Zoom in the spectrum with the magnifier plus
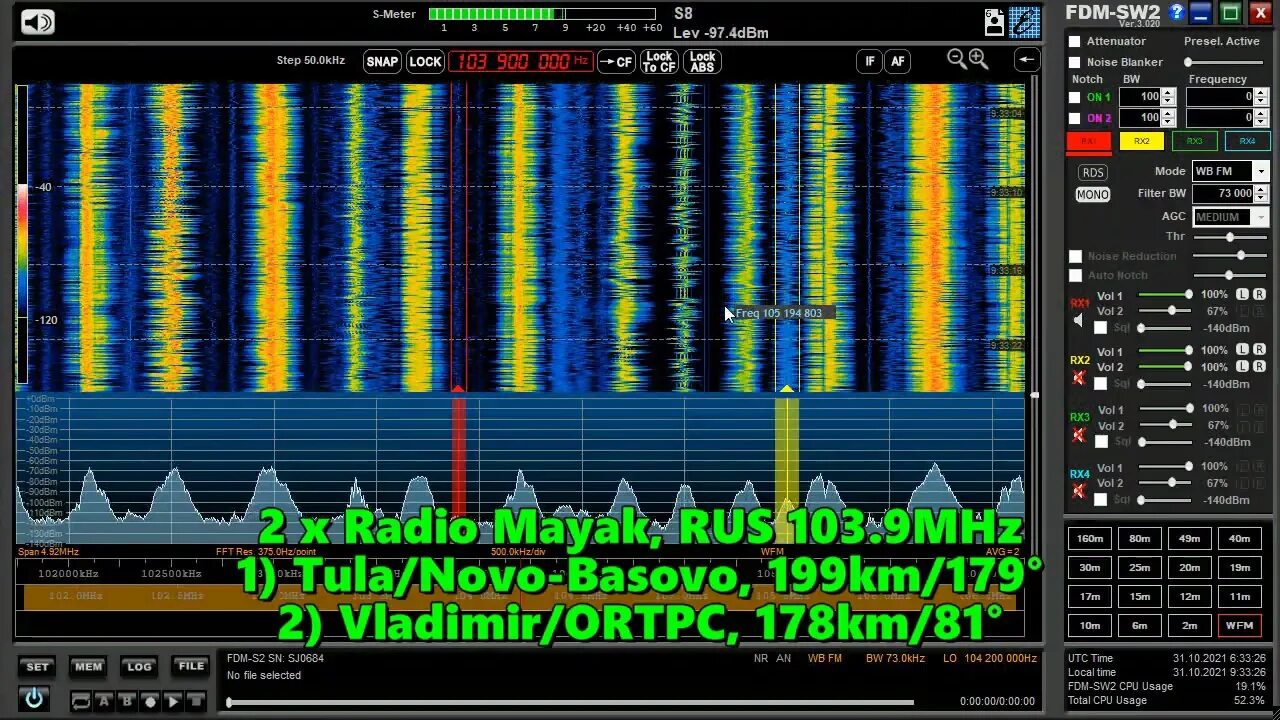This screenshot has height=720, width=1280. pos(978,60)
